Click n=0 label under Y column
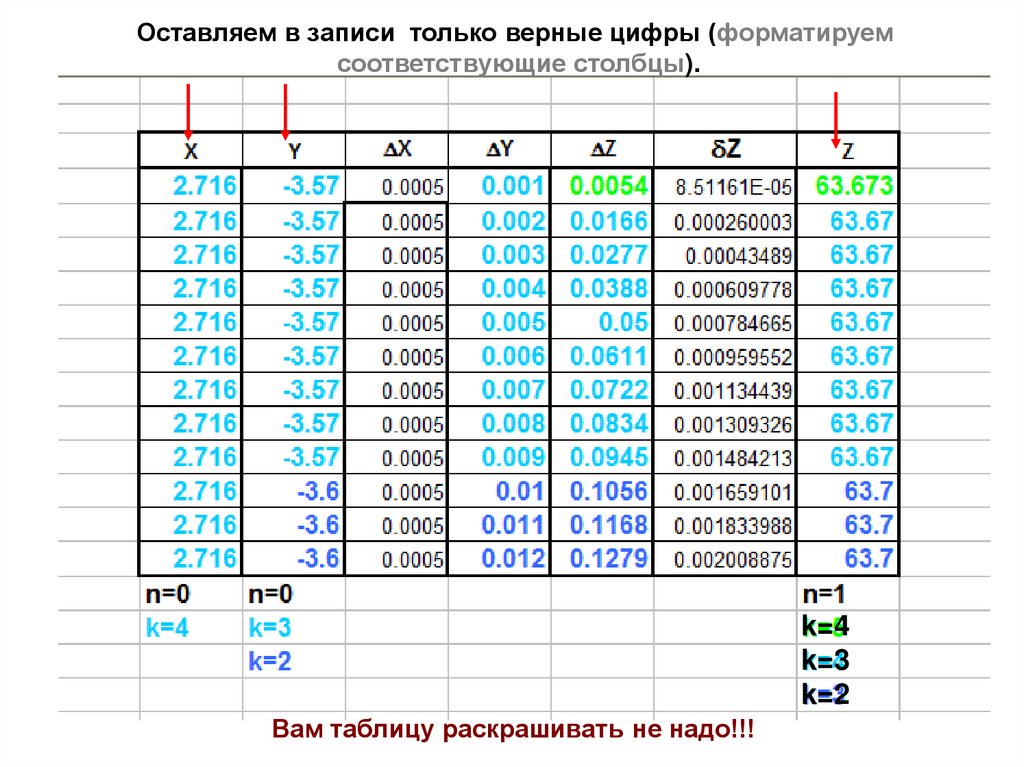 270,594
